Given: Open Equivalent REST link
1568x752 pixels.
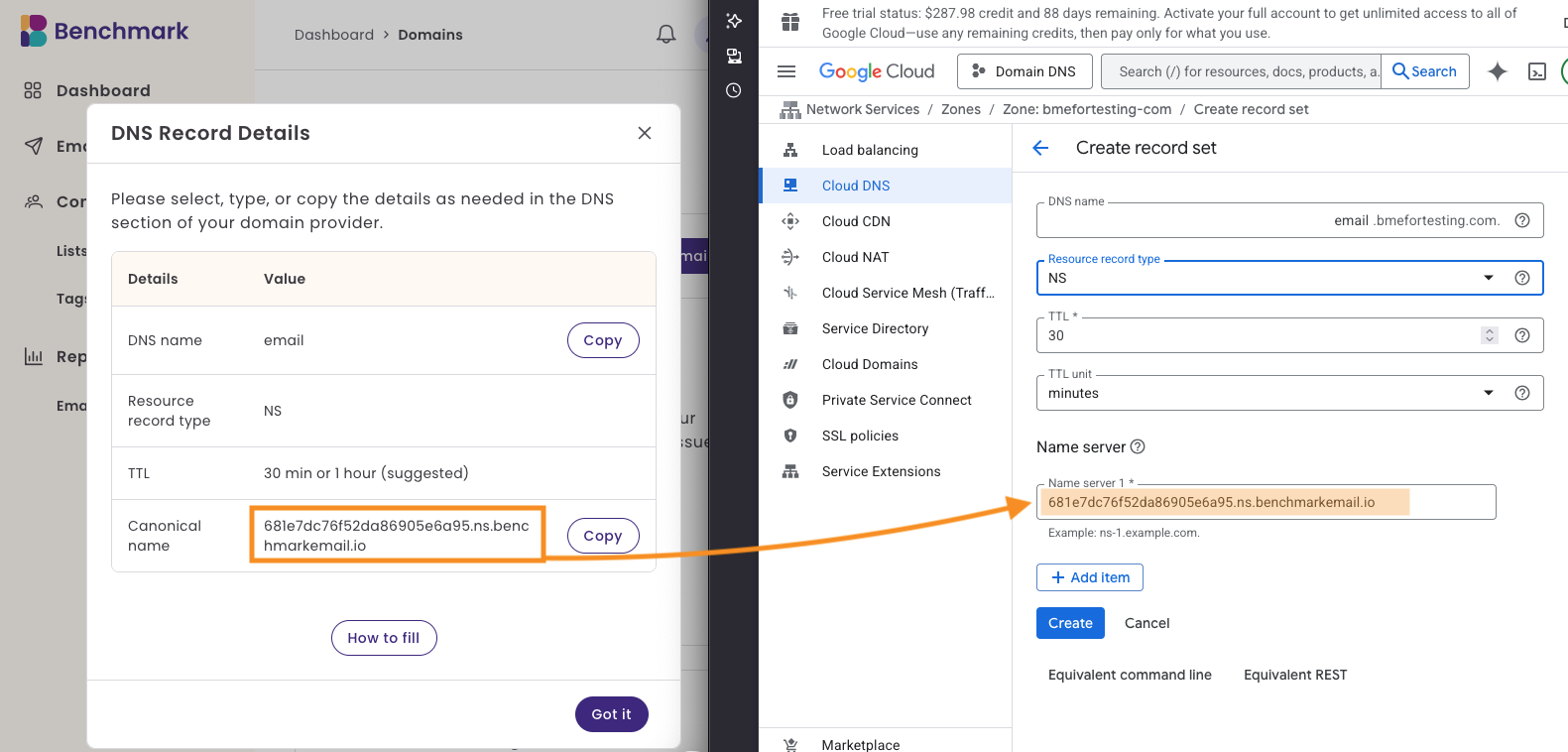Looking at the screenshot, I should [x=1295, y=675].
